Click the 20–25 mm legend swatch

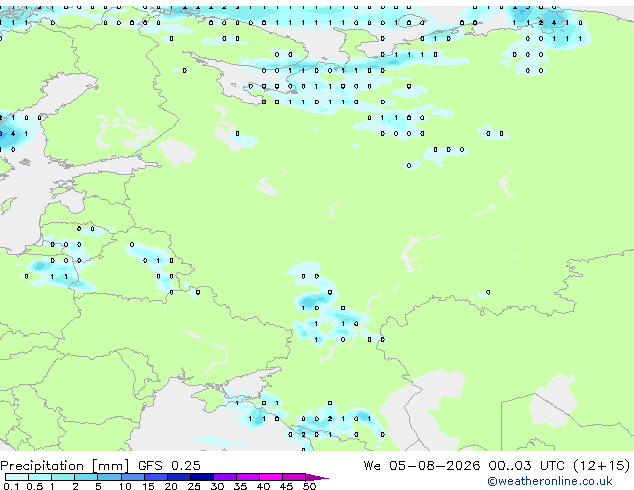179,477
